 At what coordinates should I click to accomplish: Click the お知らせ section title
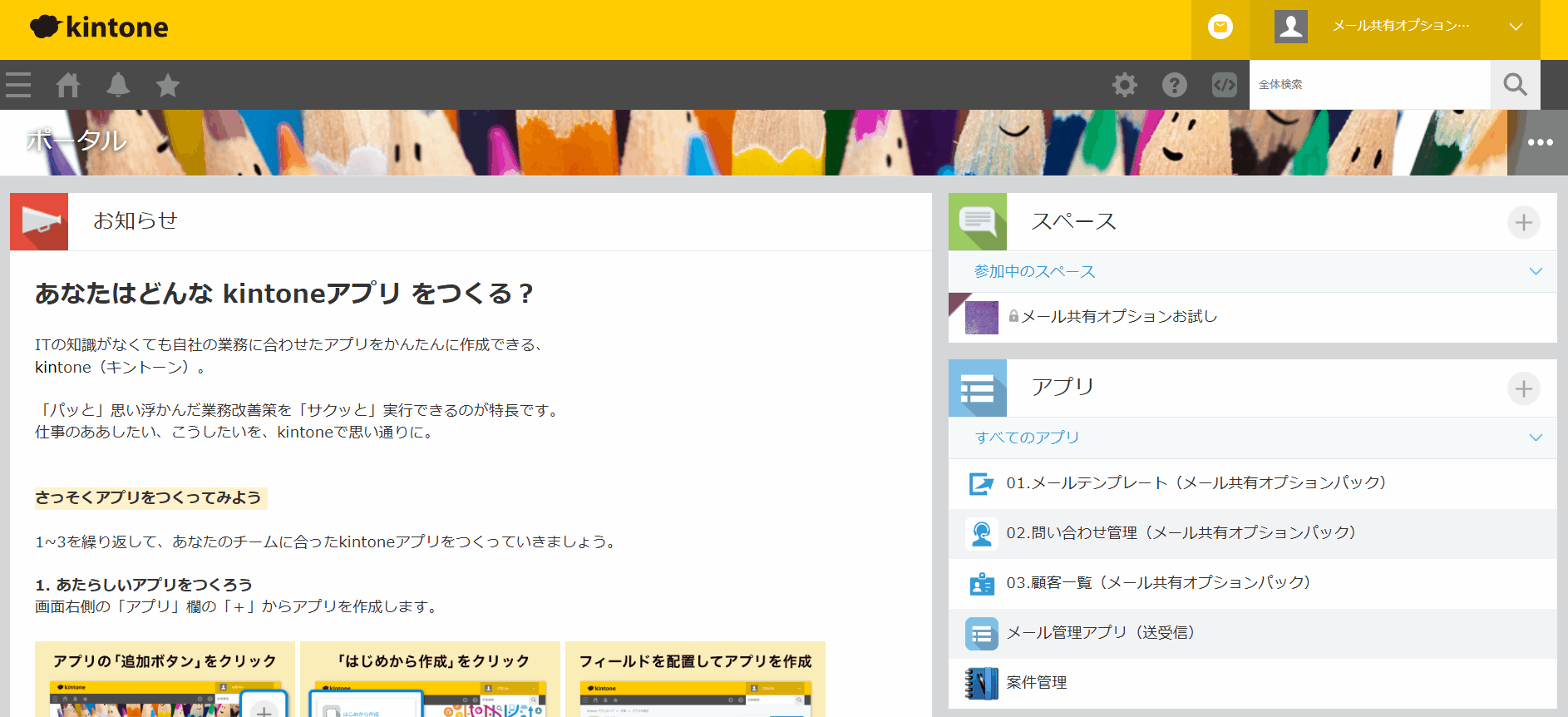(135, 220)
